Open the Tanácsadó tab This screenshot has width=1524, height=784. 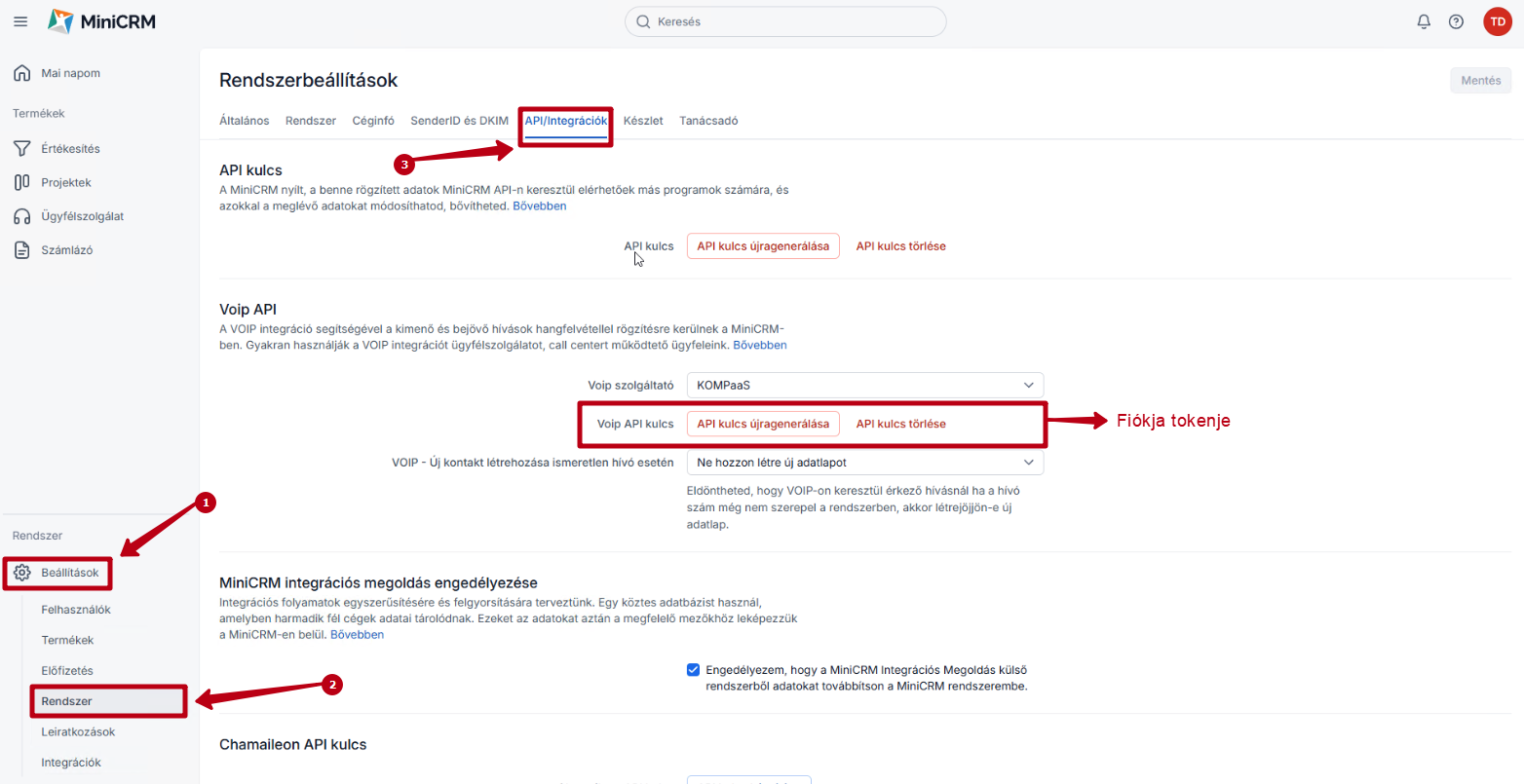coord(708,121)
